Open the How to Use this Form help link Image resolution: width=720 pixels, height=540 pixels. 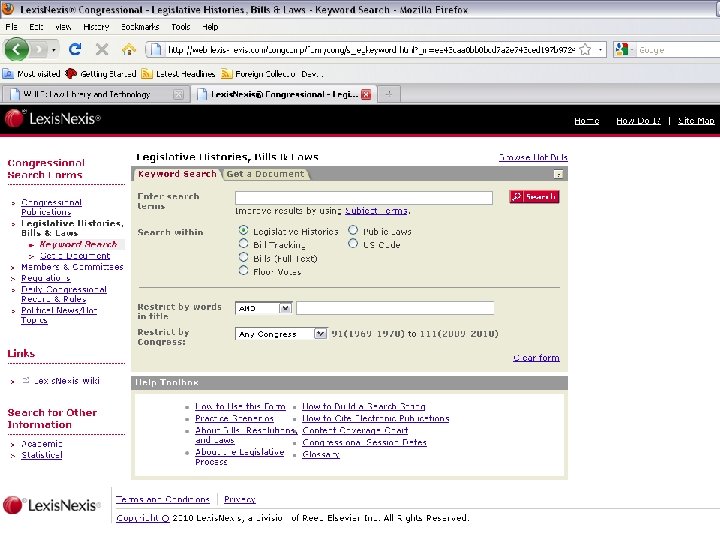[240, 406]
